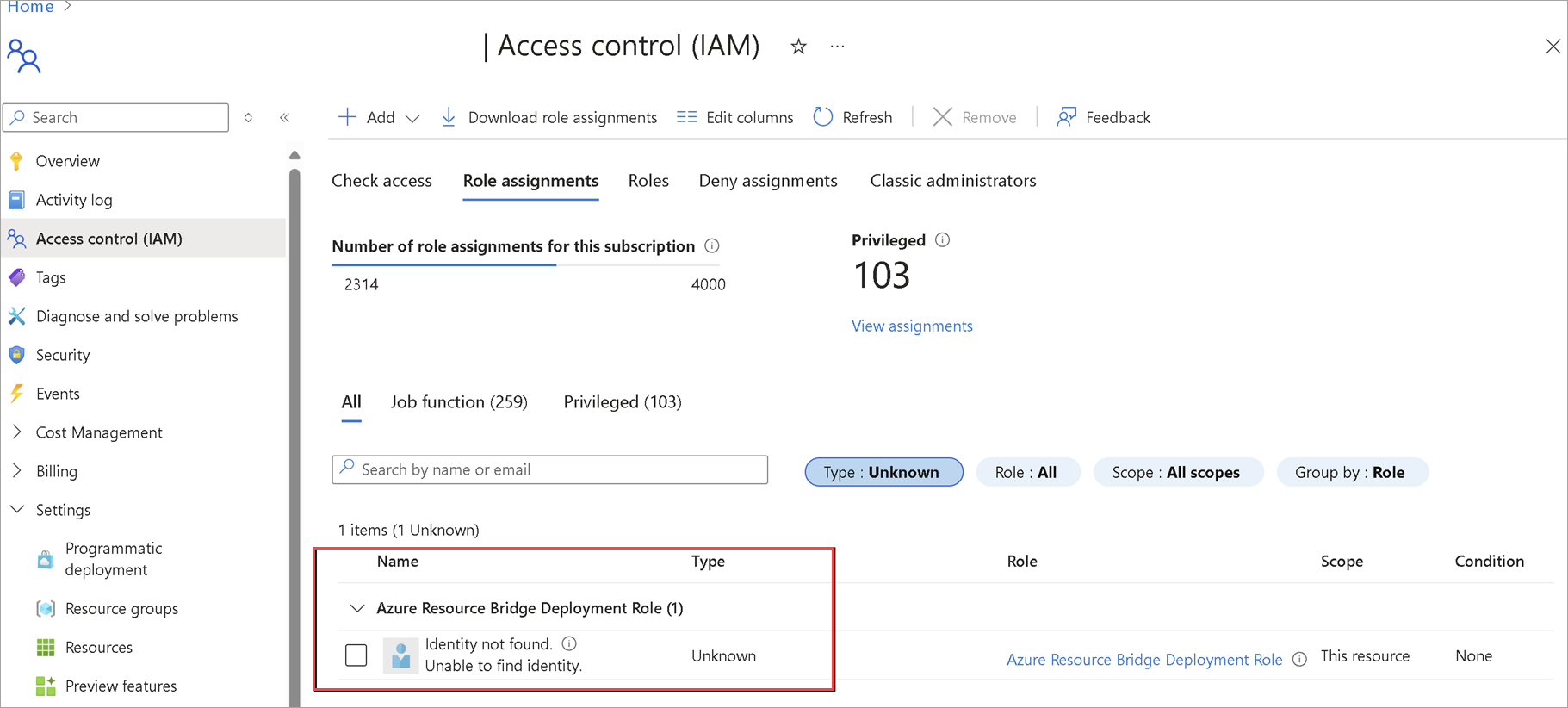1568x708 pixels.
Task: Open the Type : Unknown filter
Action: coord(883,472)
